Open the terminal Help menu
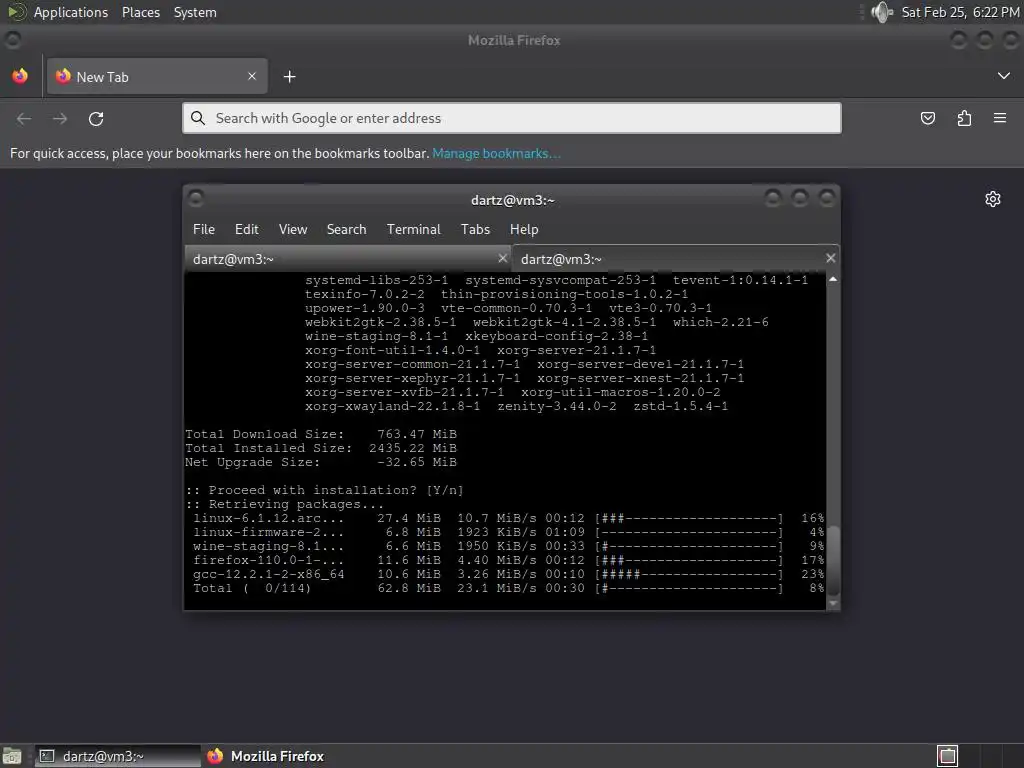This screenshot has height=768, width=1024. [524, 229]
